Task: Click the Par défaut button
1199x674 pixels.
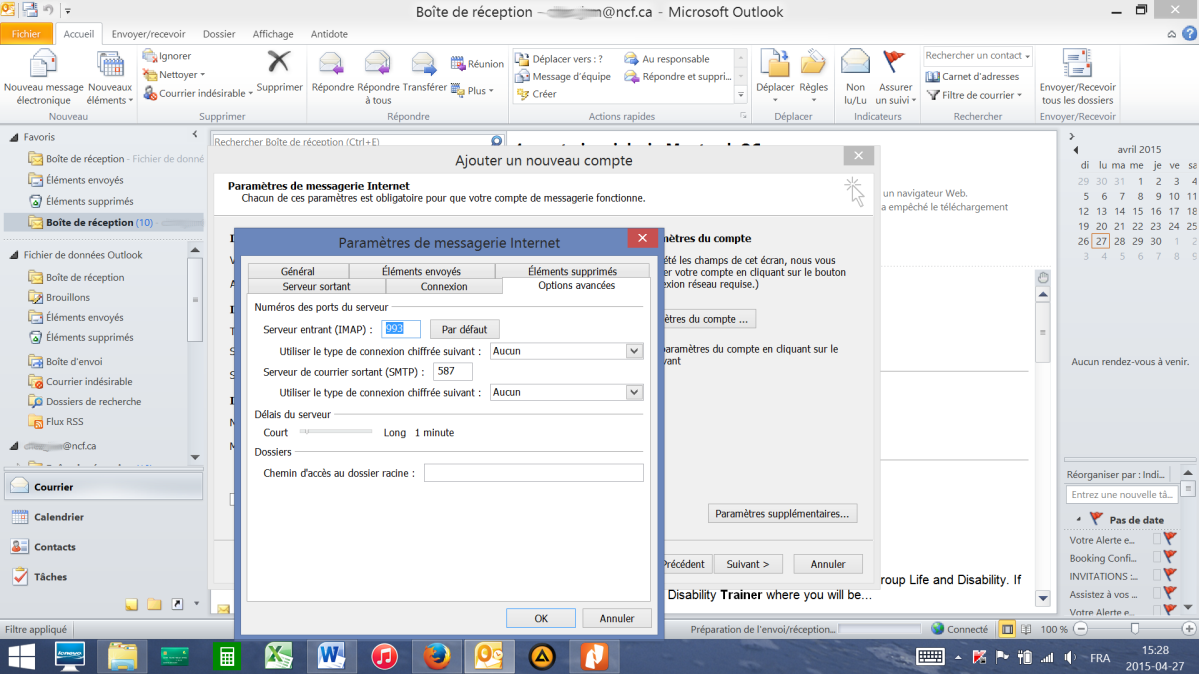Action: pos(464,329)
